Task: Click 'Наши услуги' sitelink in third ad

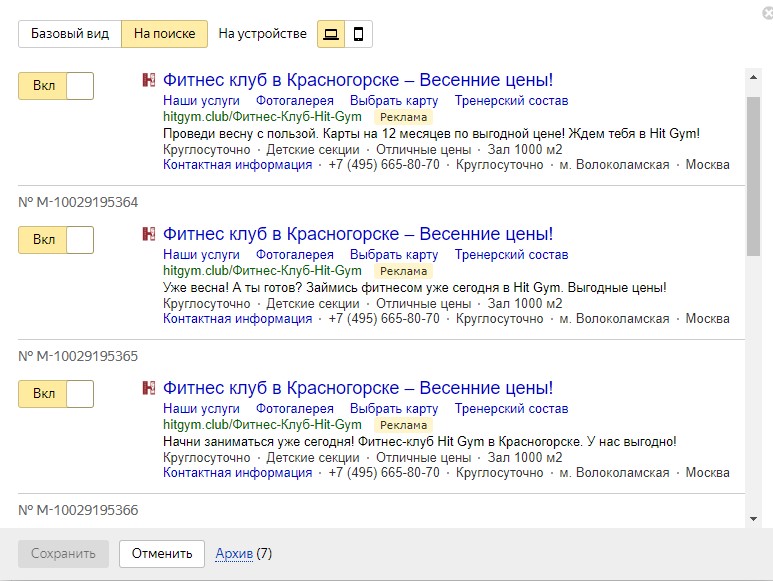Action: (x=201, y=409)
